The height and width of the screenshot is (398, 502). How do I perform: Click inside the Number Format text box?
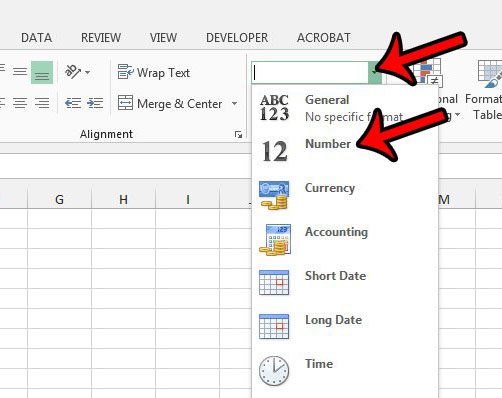click(310, 73)
